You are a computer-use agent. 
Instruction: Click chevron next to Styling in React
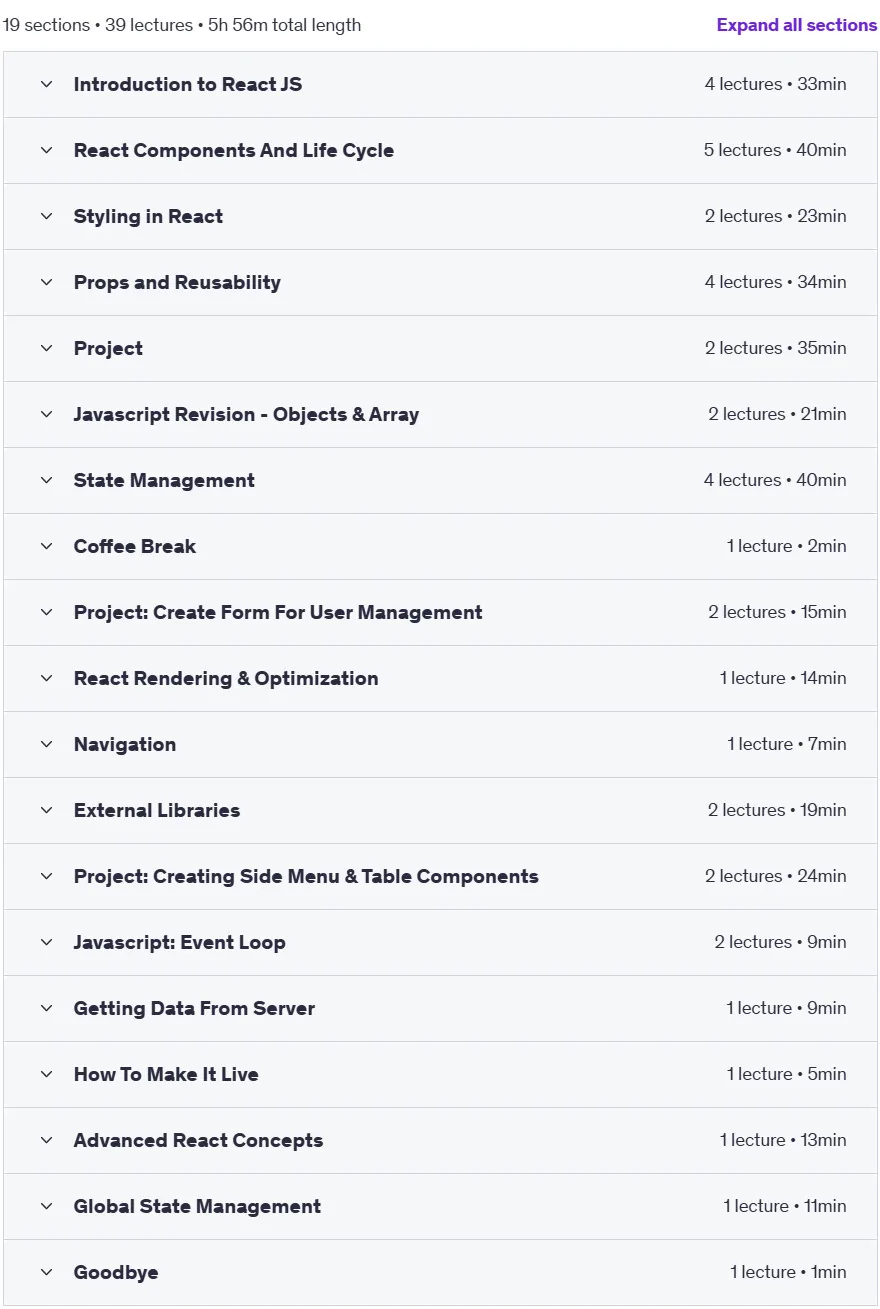point(46,216)
